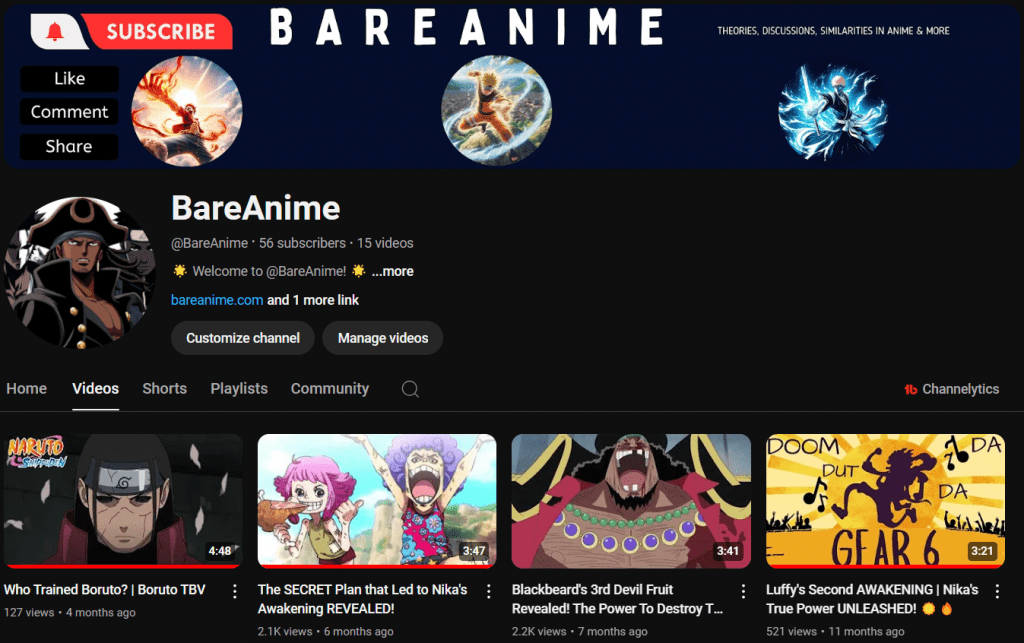Click title 'Blackbeard's 3rd Devil Fruit Revealed!'
The height and width of the screenshot is (643, 1024).
(617, 599)
